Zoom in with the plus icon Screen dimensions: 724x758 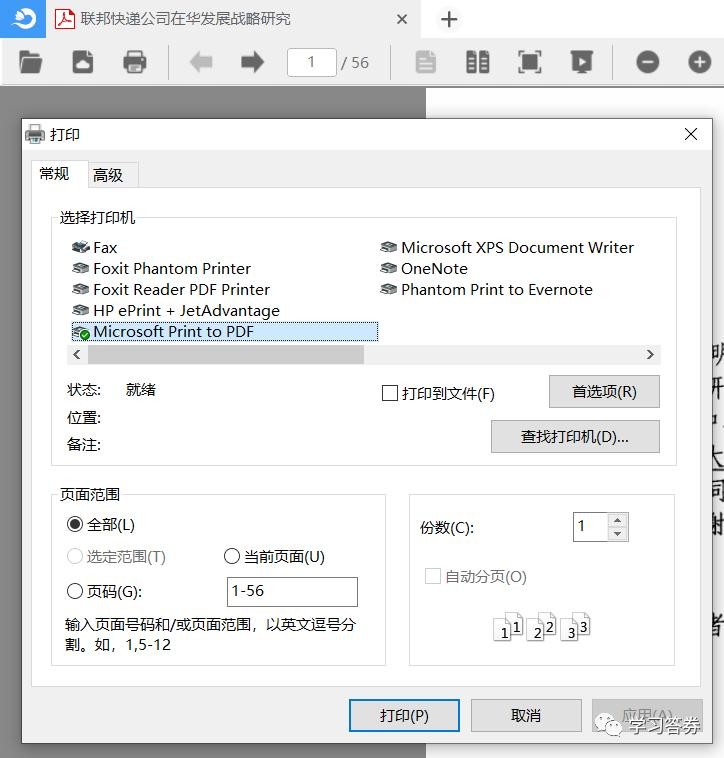700,62
